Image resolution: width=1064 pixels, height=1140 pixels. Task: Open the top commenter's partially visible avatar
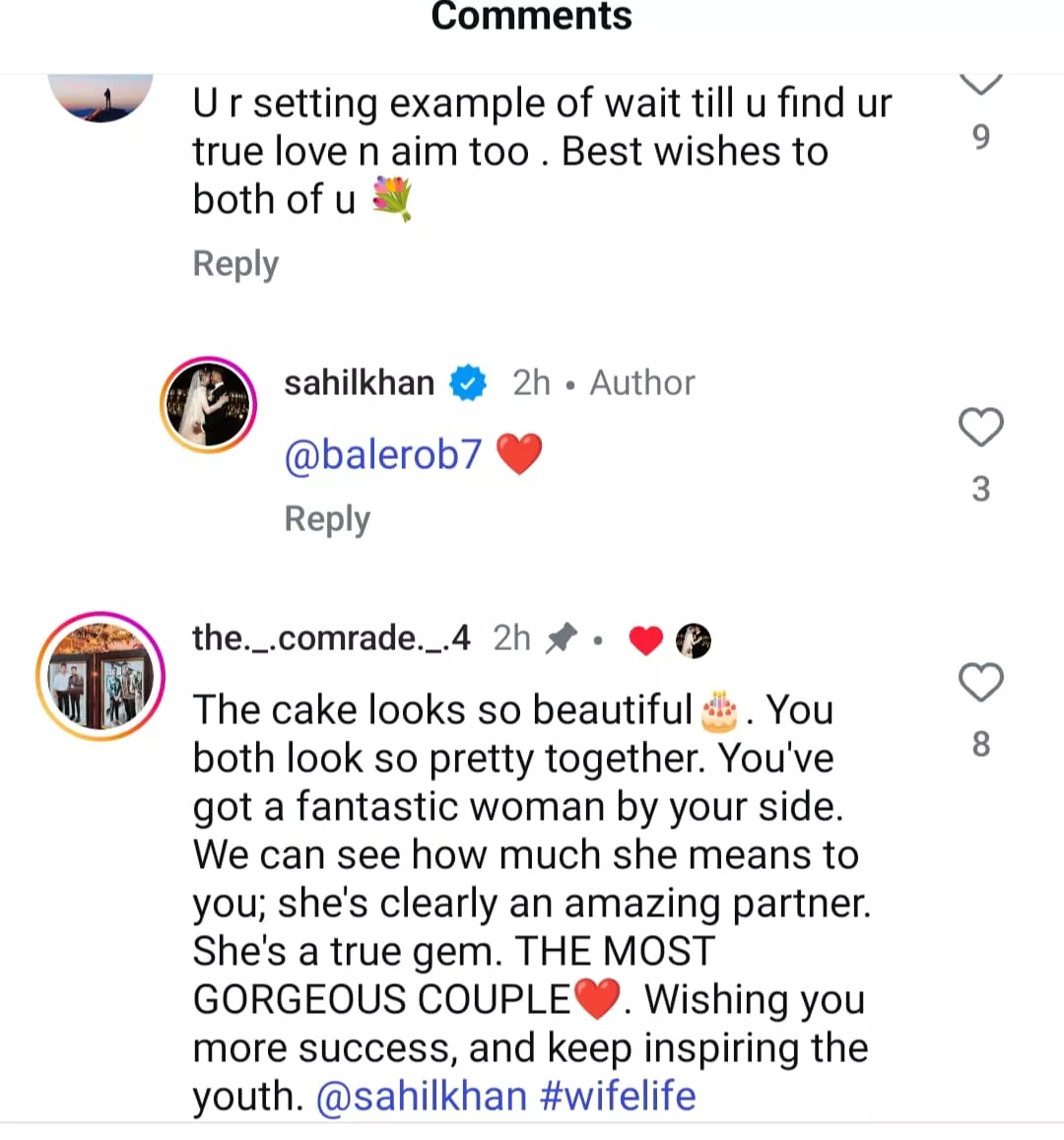[x=100, y=97]
